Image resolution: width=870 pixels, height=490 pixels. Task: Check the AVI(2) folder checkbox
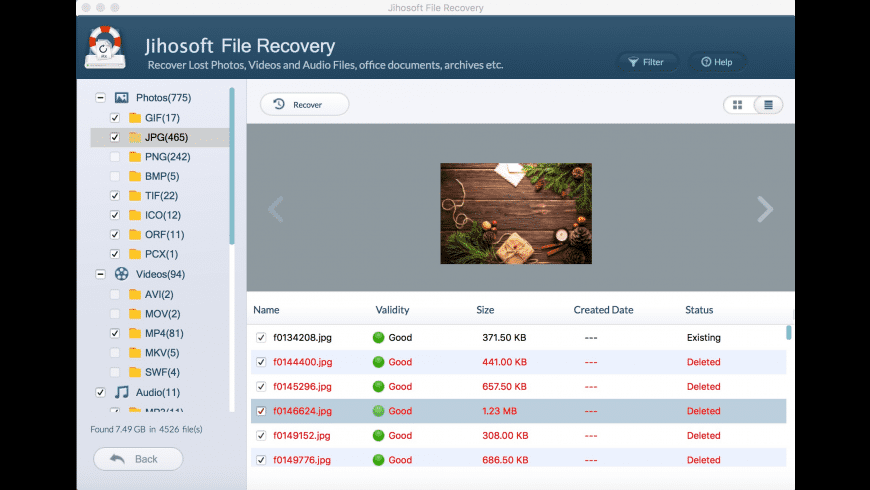(115, 294)
